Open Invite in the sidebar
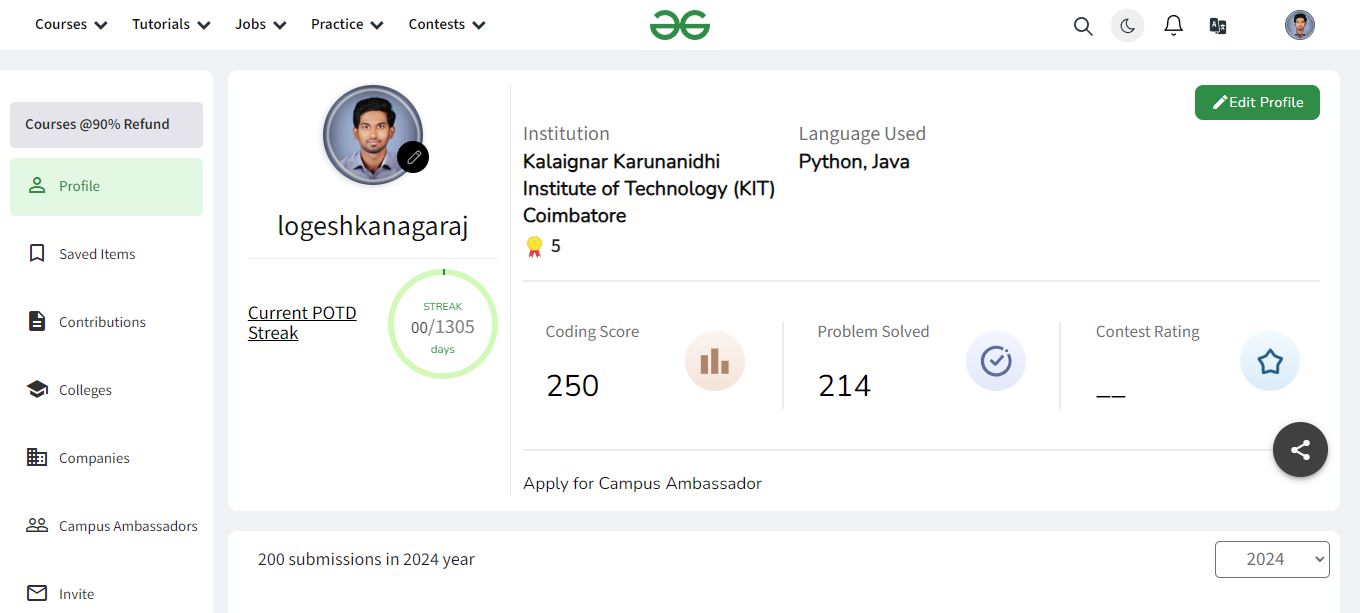This screenshot has width=1360, height=613. pos(106,594)
